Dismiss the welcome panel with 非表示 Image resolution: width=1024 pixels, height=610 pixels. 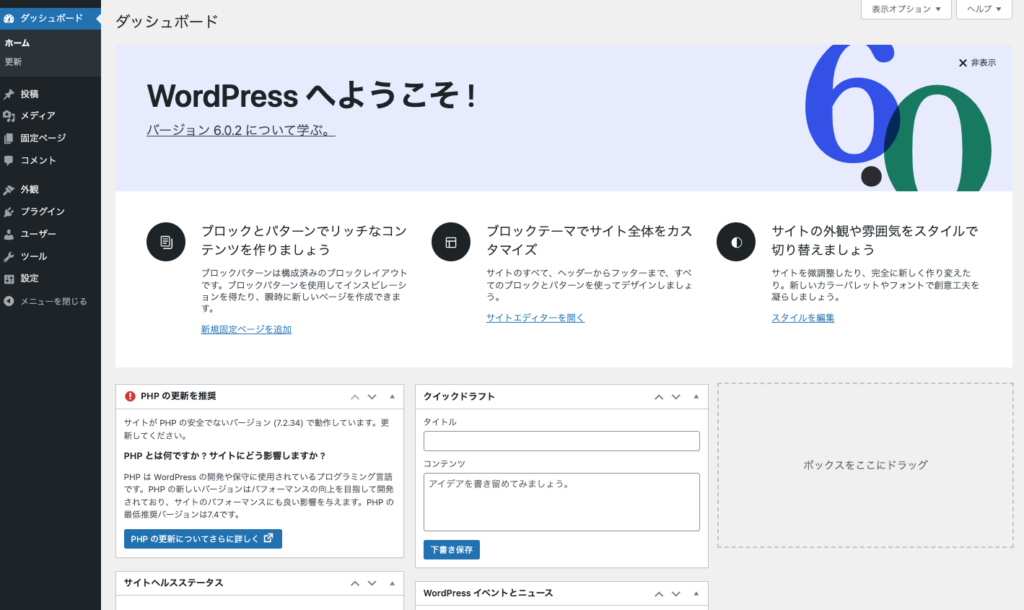[977, 62]
